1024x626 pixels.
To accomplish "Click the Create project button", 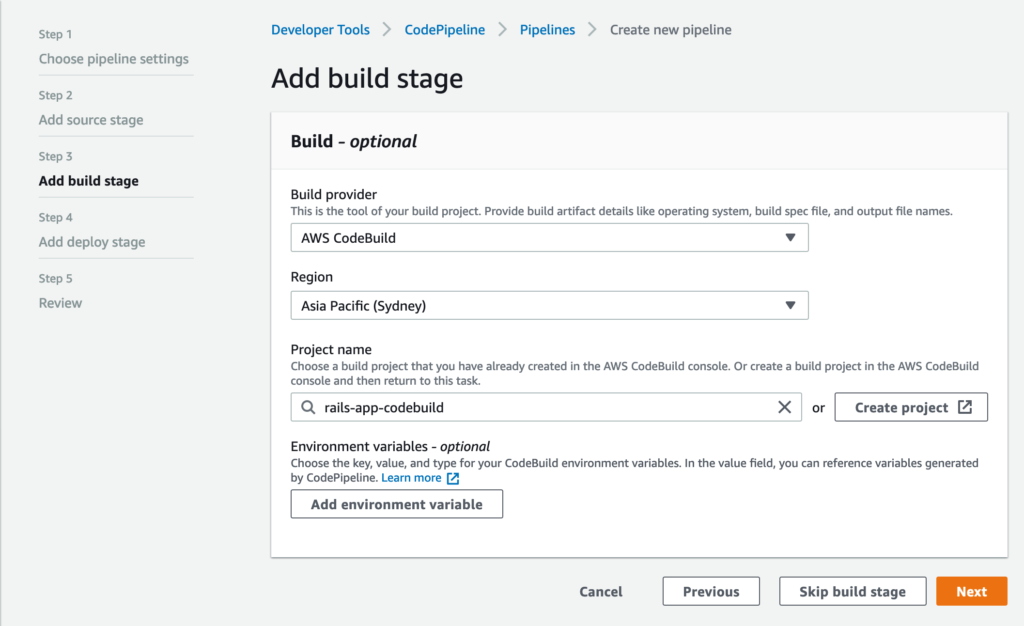I will (x=911, y=407).
